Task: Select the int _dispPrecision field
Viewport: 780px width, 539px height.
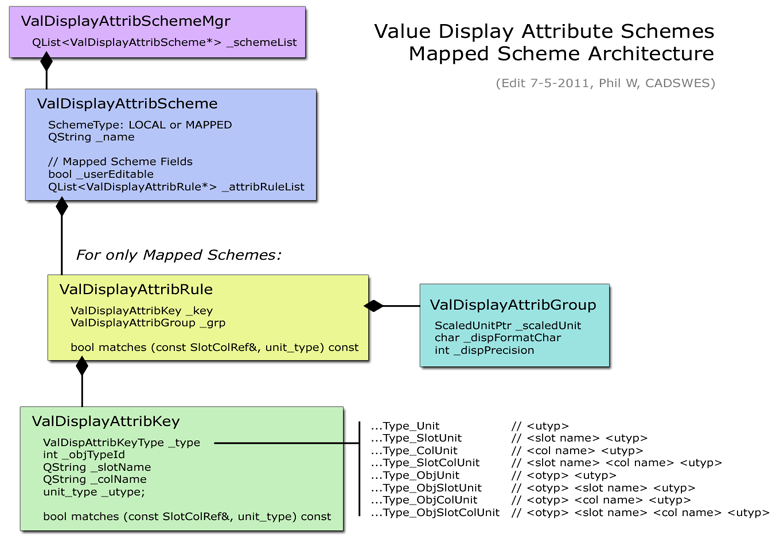Action: pos(484,351)
